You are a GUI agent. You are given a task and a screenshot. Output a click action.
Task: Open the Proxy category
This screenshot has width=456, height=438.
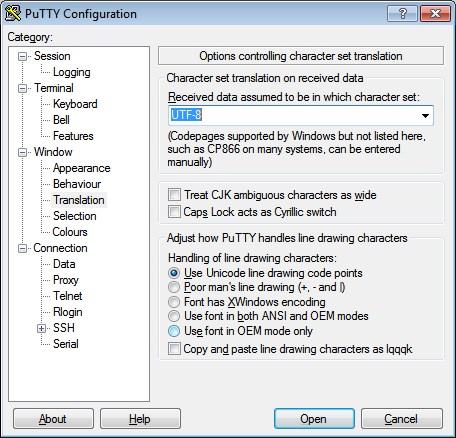[x=66, y=280]
